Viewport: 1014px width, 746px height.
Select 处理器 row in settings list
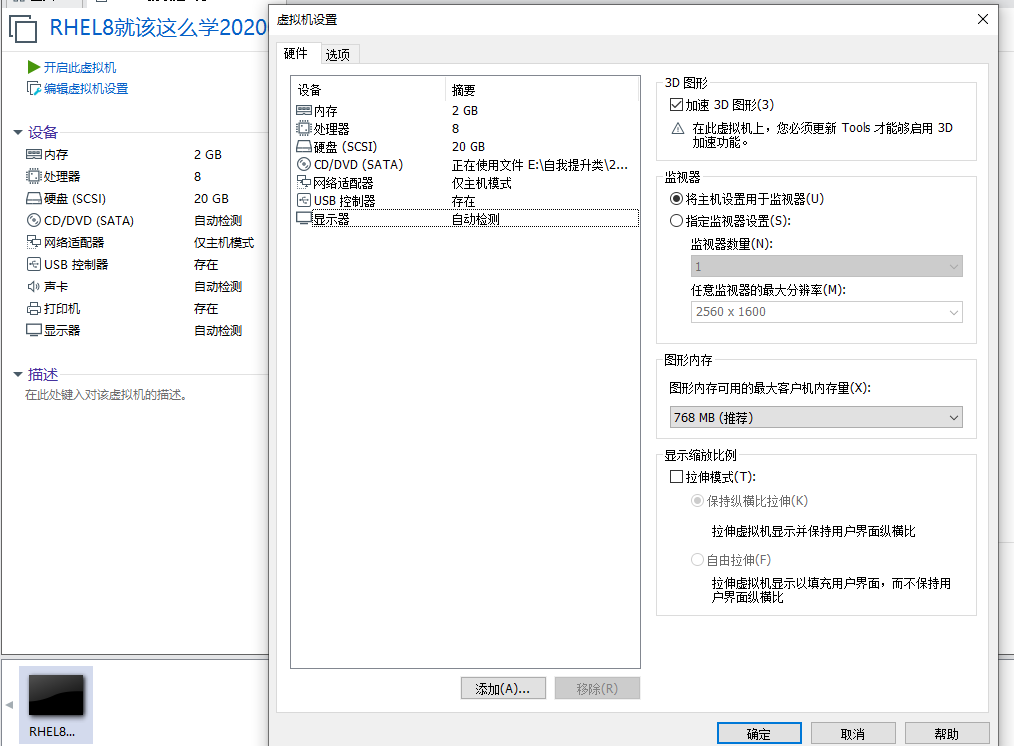coord(467,128)
